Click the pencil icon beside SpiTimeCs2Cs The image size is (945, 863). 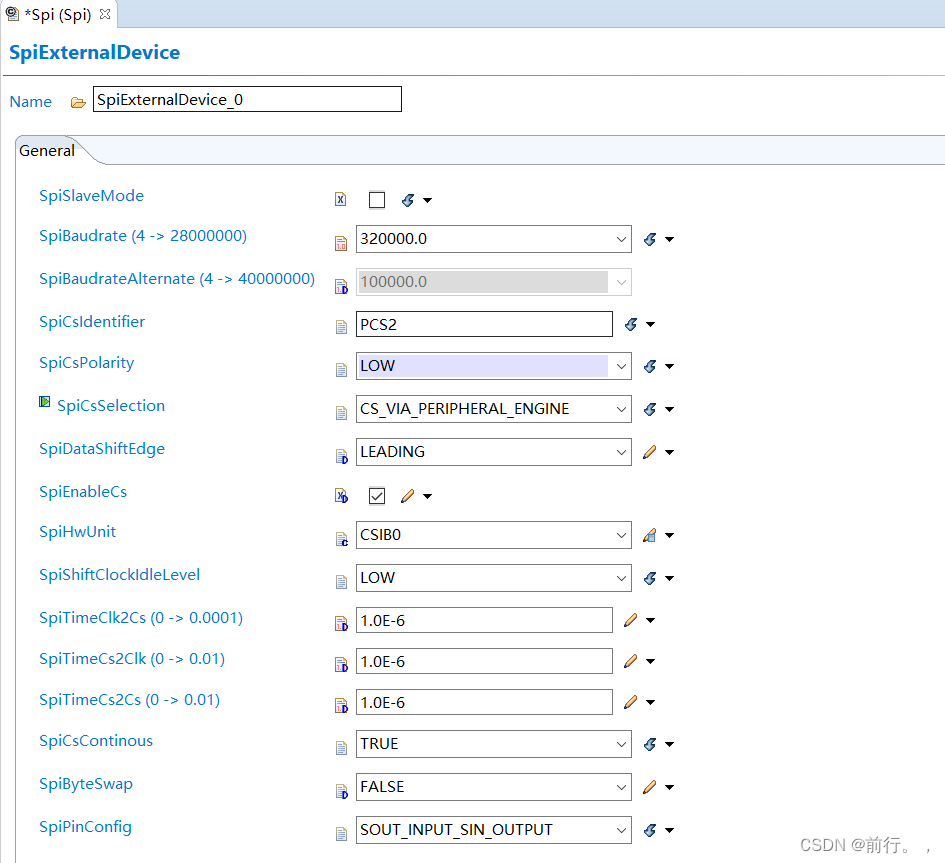pyautogui.click(x=631, y=702)
